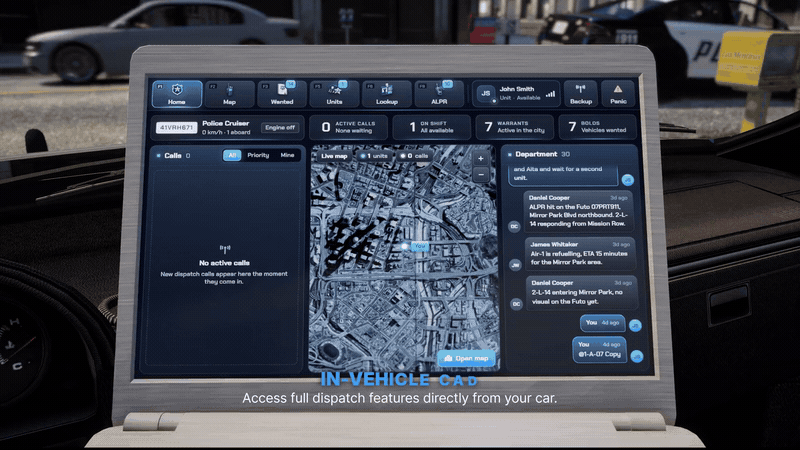Screen dimensions: 800x450
Task: Open the On Shift stat card
Action: click(x=432, y=127)
